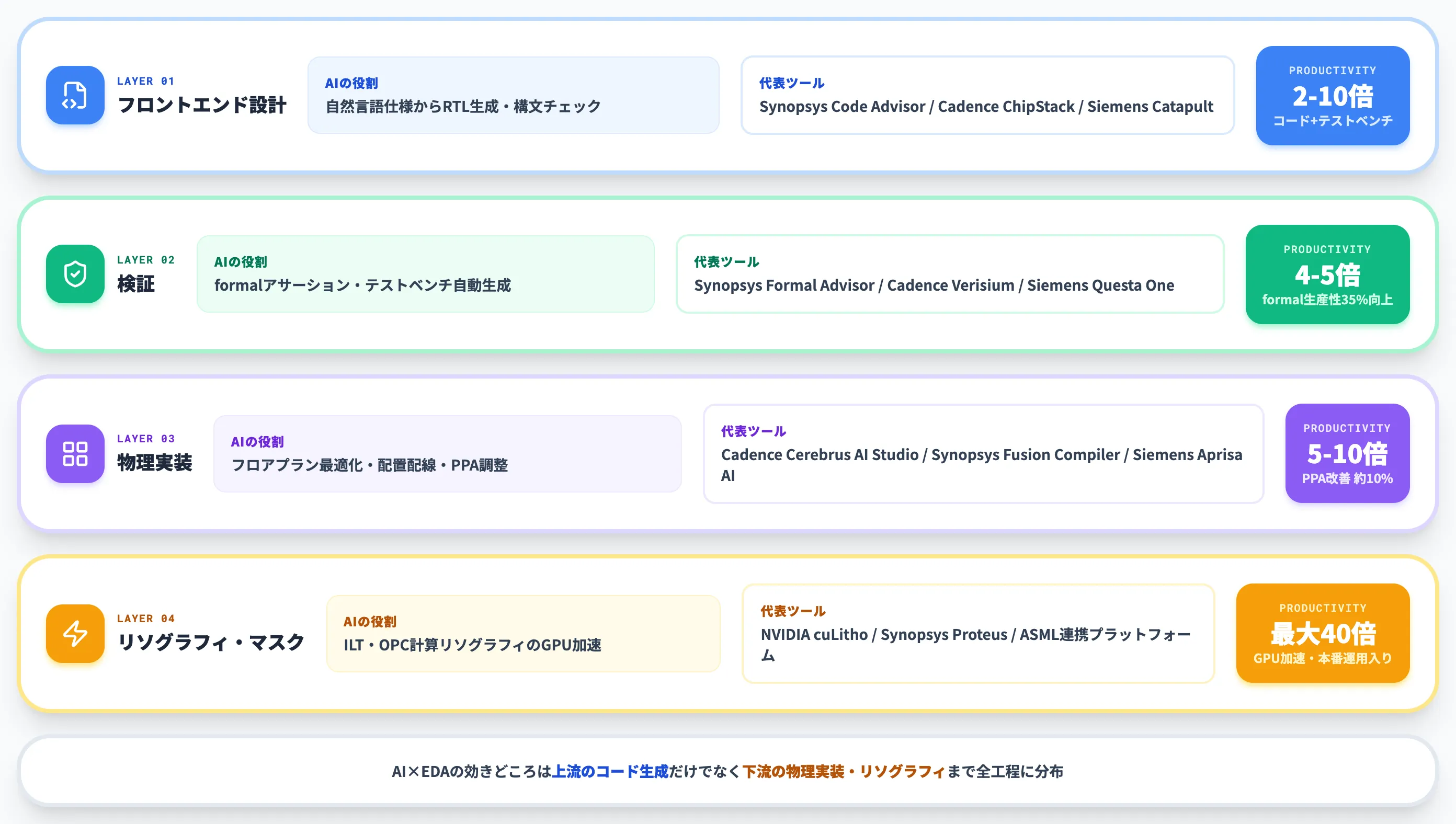This screenshot has width=1456, height=824.
Task: Click 'フロアプラン最適化・配置配線・PPA調整' text
Action: tap(369, 465)
